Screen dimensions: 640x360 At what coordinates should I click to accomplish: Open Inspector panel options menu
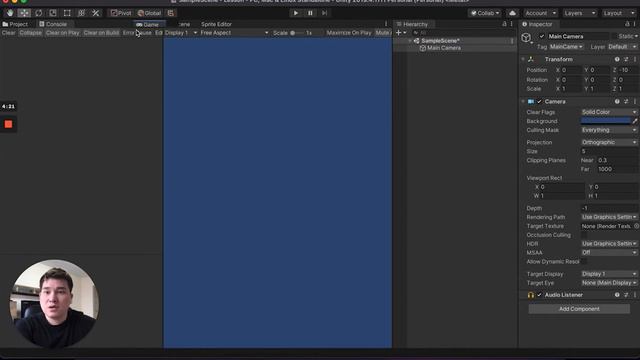coord(635,24)
